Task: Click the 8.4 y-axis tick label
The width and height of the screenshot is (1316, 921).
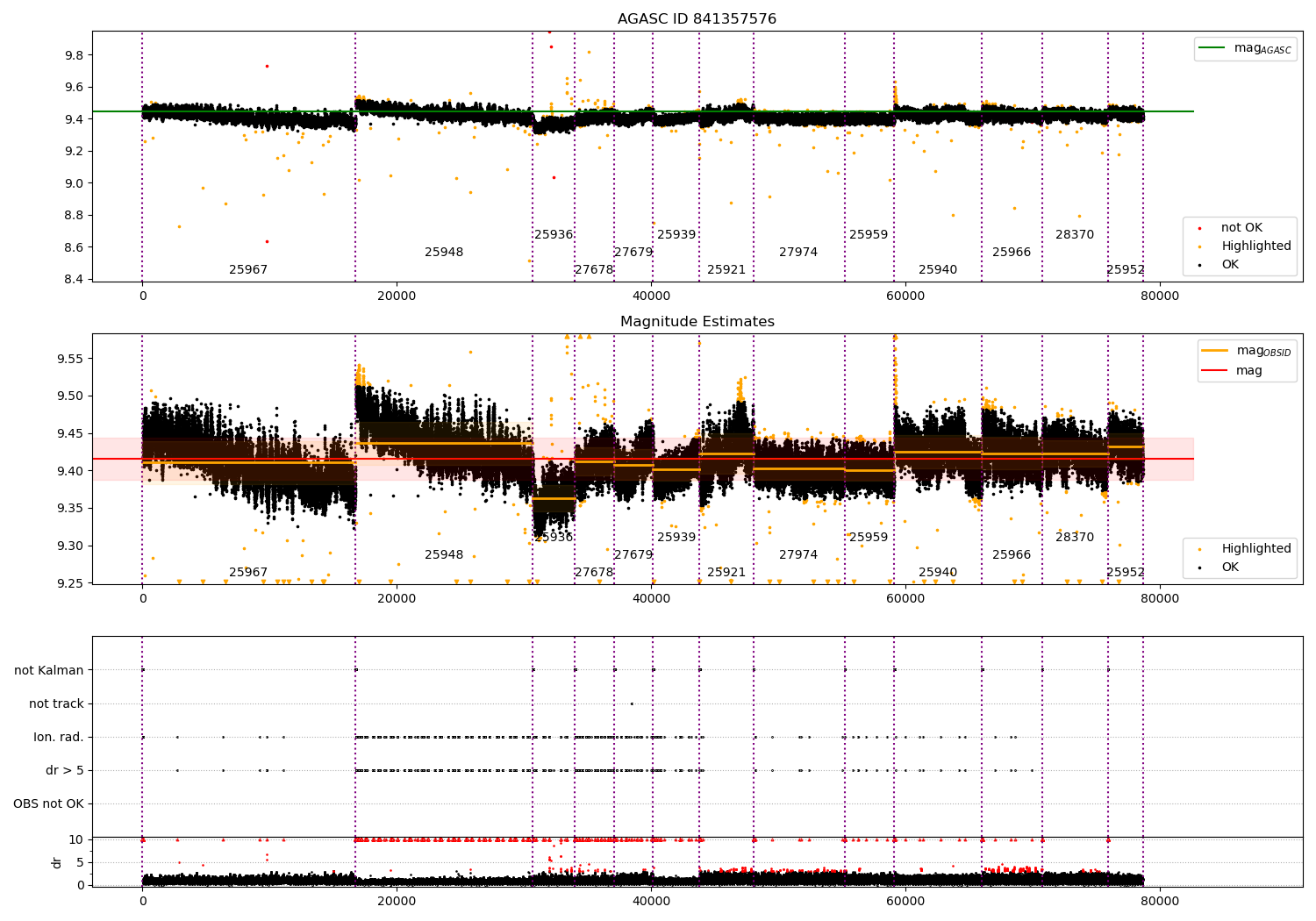Action: [x=75, y=280]
